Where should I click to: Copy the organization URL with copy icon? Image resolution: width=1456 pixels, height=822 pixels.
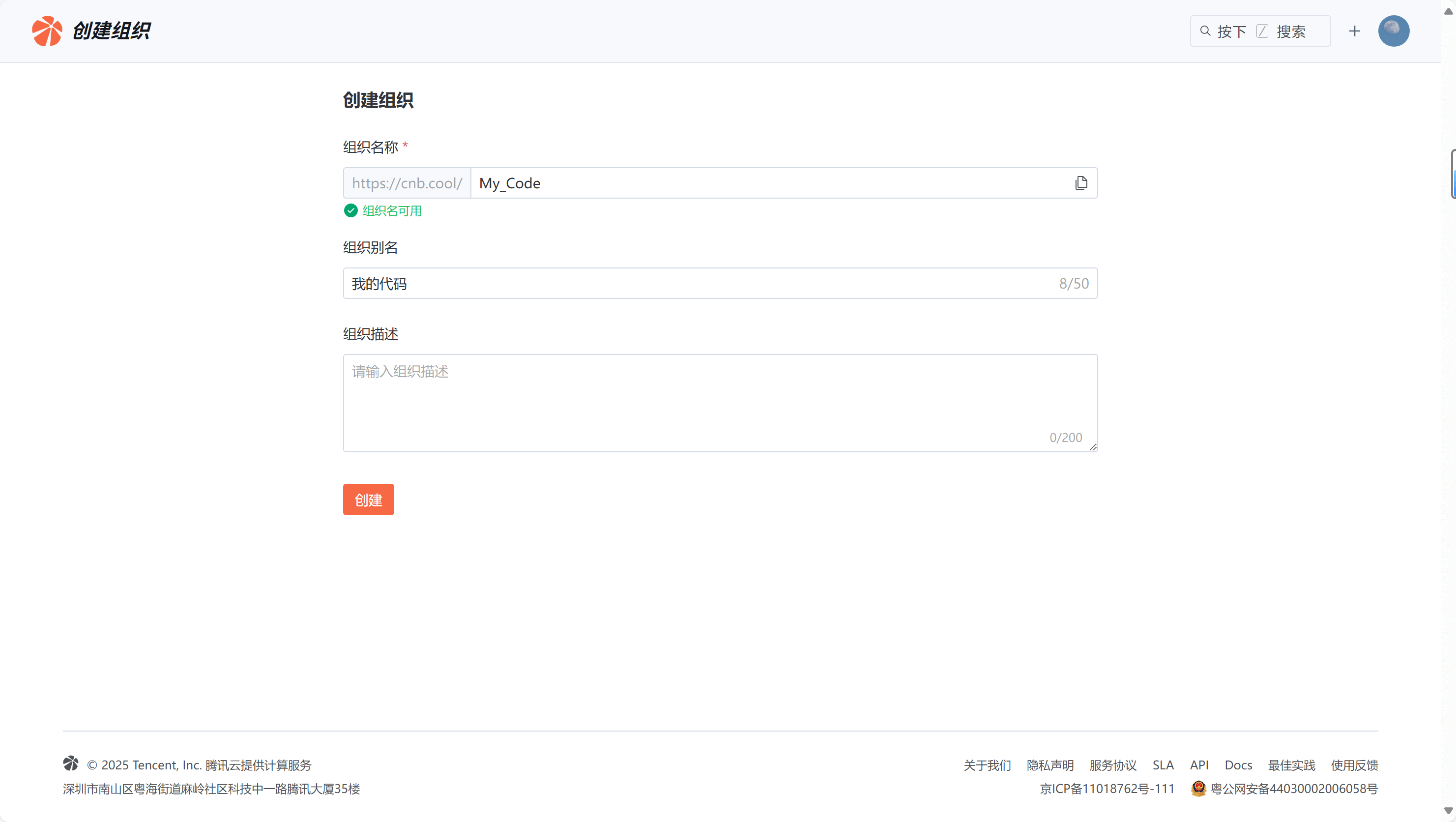[x=1081, y=182]
